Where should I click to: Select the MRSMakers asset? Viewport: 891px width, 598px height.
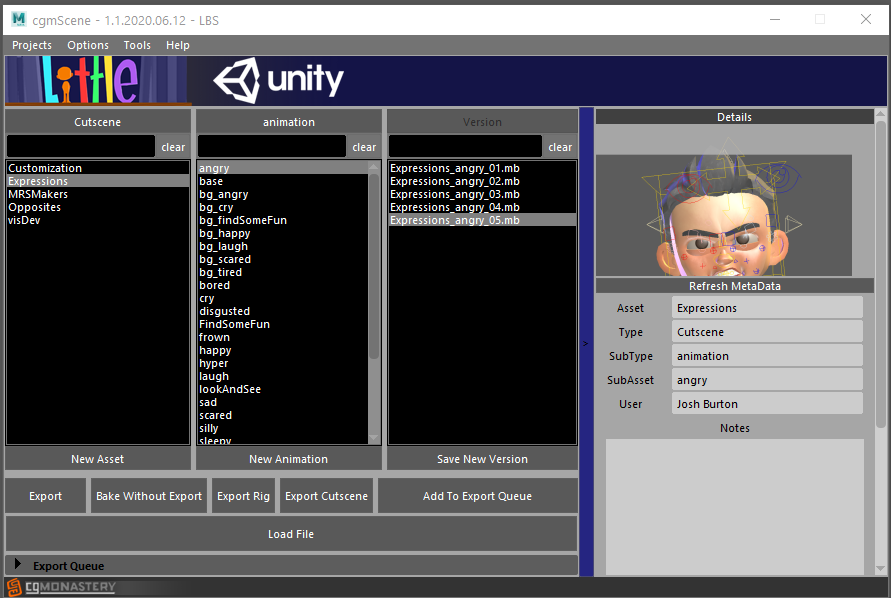click(x=98, y=194)
